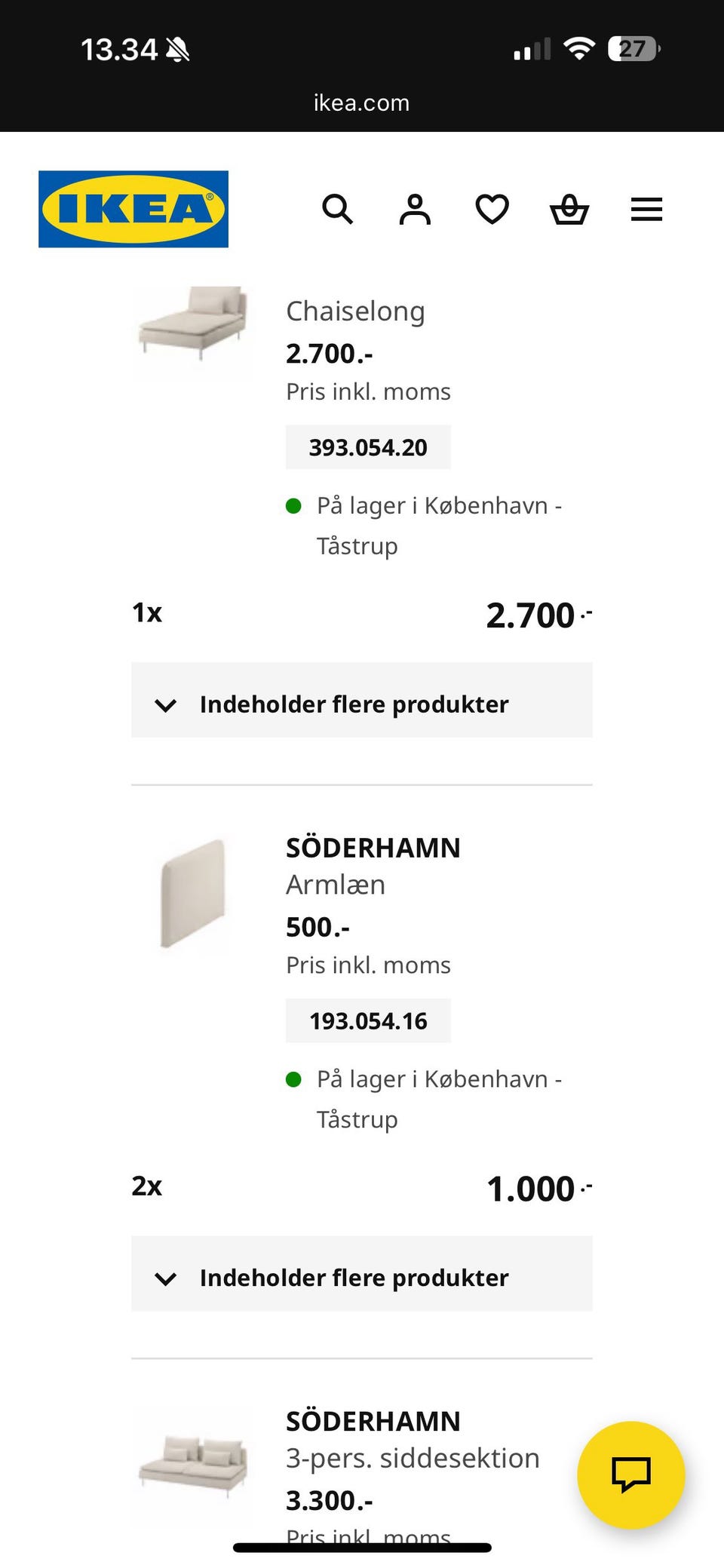Open the search magnifier icon
The image size is (724, 1568).
tap(337, 209)
